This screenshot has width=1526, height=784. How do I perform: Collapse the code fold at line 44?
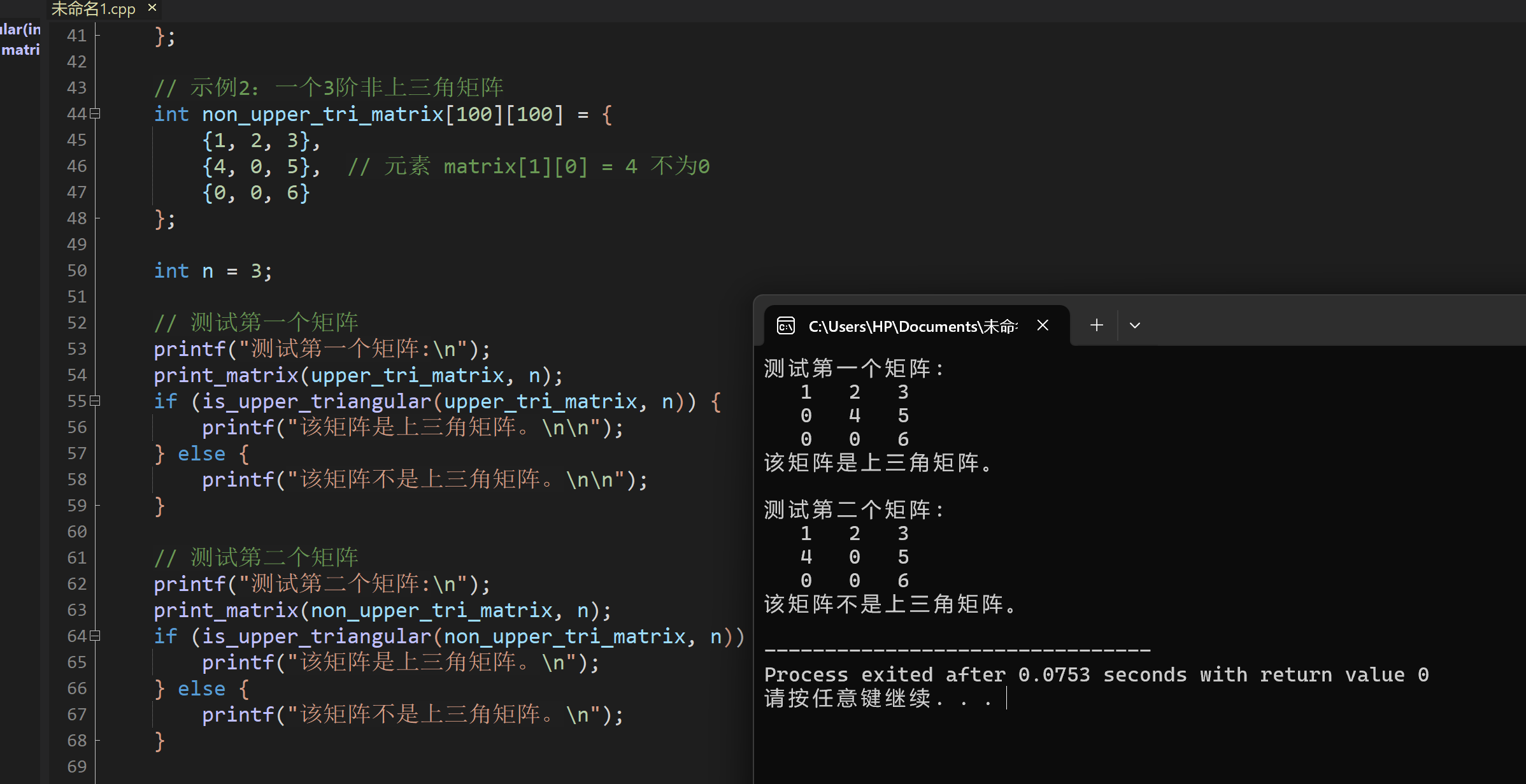click(x=95, y=113)
